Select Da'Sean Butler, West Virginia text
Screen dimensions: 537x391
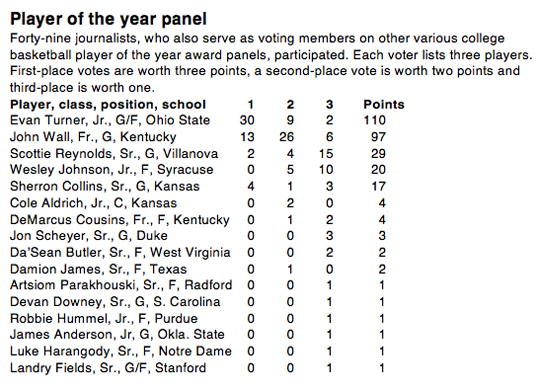point(120,252)
